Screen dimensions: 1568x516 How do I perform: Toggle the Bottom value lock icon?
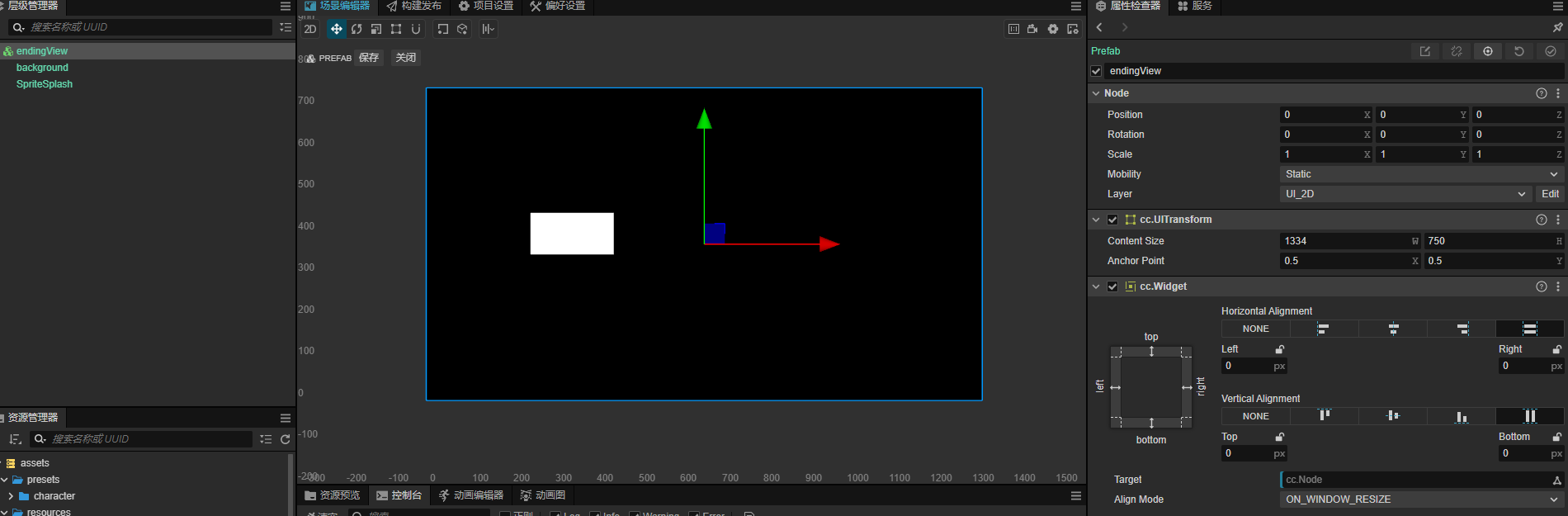[1557, 437]
